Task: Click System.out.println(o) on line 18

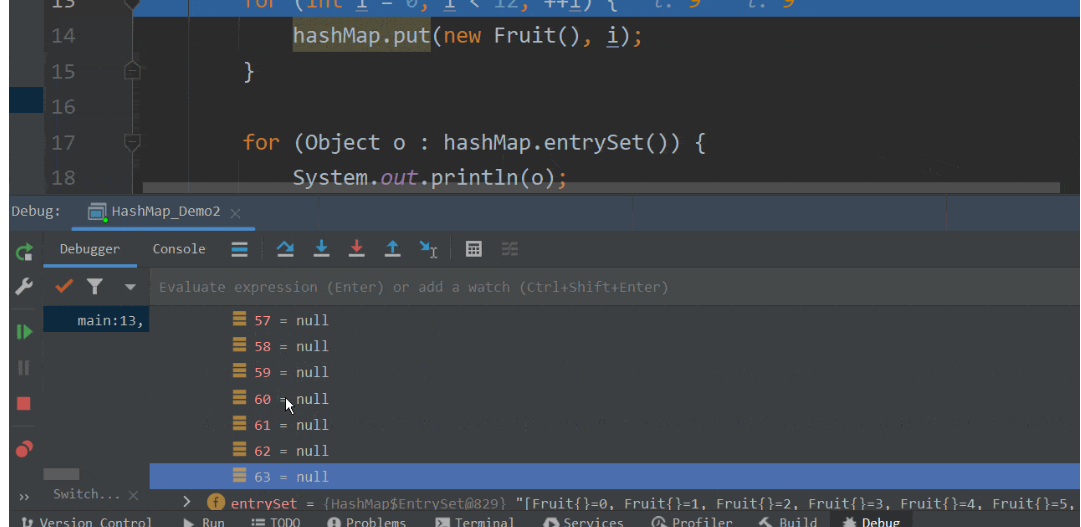Action: click(424, 178)
